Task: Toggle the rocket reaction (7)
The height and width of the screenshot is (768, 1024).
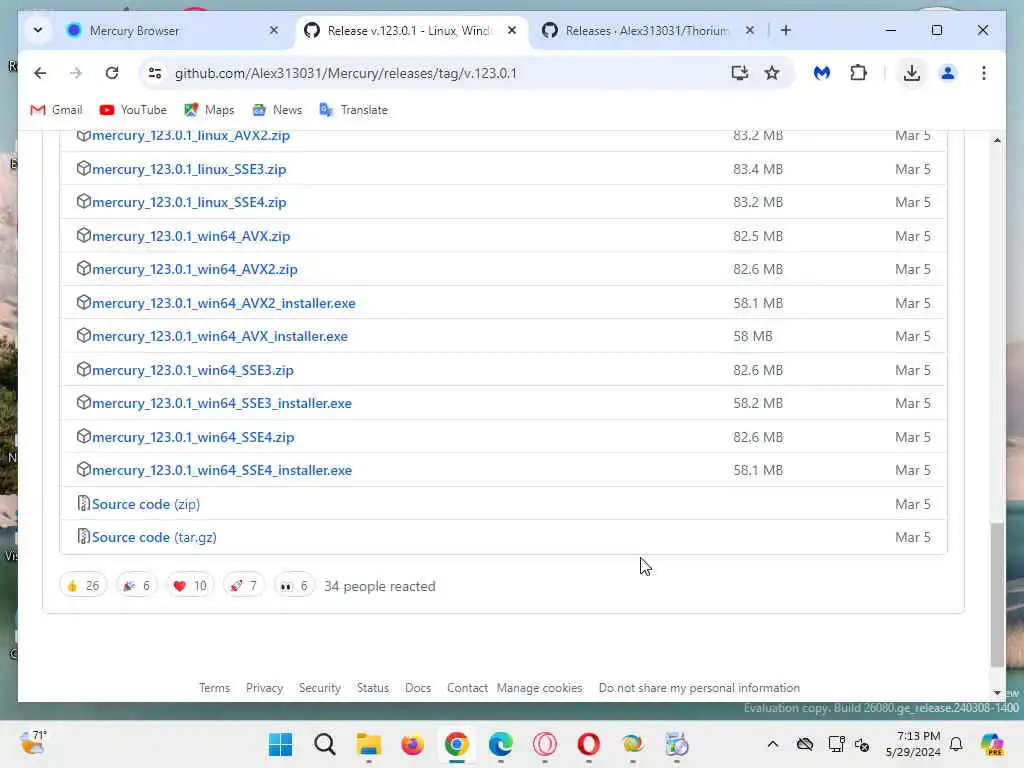Action: click(244, 586)
